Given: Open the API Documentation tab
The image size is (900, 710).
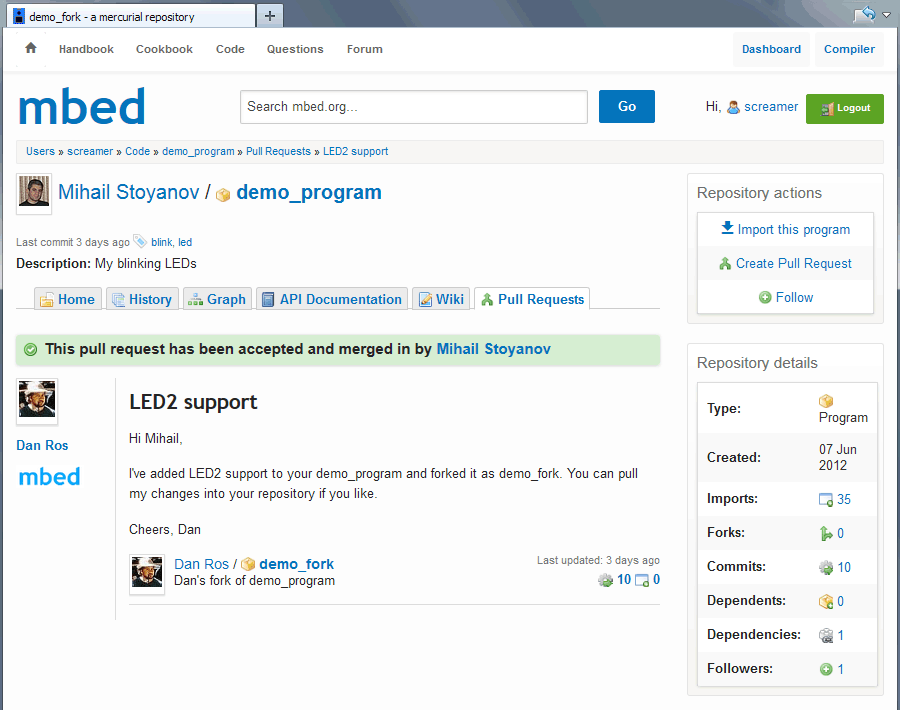Looking at the screenshot, I should (331, 299).
